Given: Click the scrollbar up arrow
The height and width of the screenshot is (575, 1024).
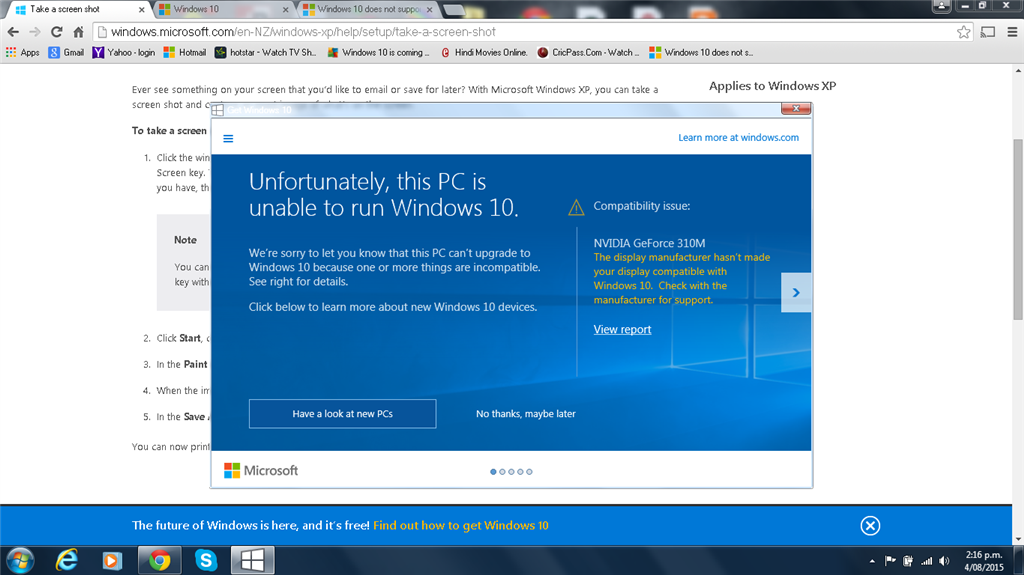Looking at the screenshot, I should click(x=1018, y=70).
